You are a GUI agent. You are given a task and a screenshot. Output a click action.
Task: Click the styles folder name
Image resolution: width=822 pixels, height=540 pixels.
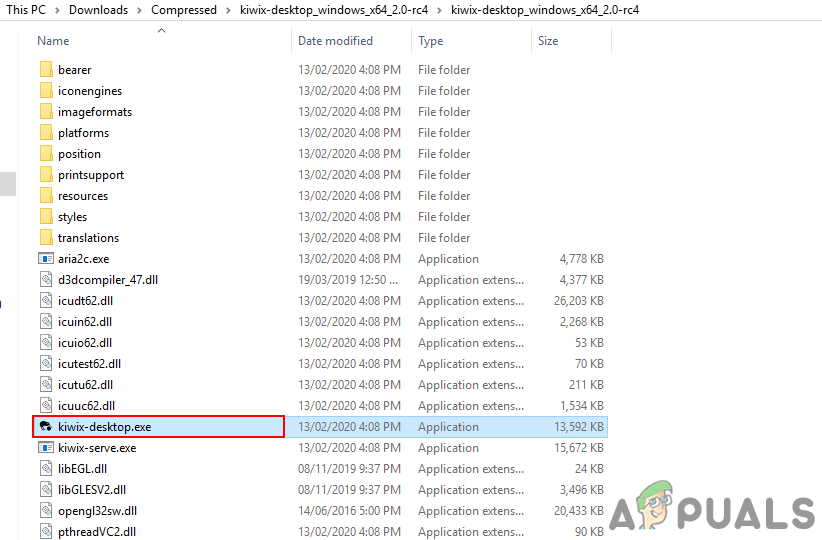[72, 217]
